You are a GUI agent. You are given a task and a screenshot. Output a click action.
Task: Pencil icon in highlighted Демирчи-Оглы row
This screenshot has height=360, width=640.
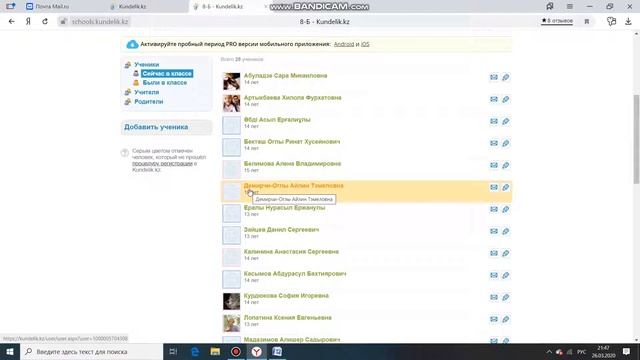coord(505,187)
